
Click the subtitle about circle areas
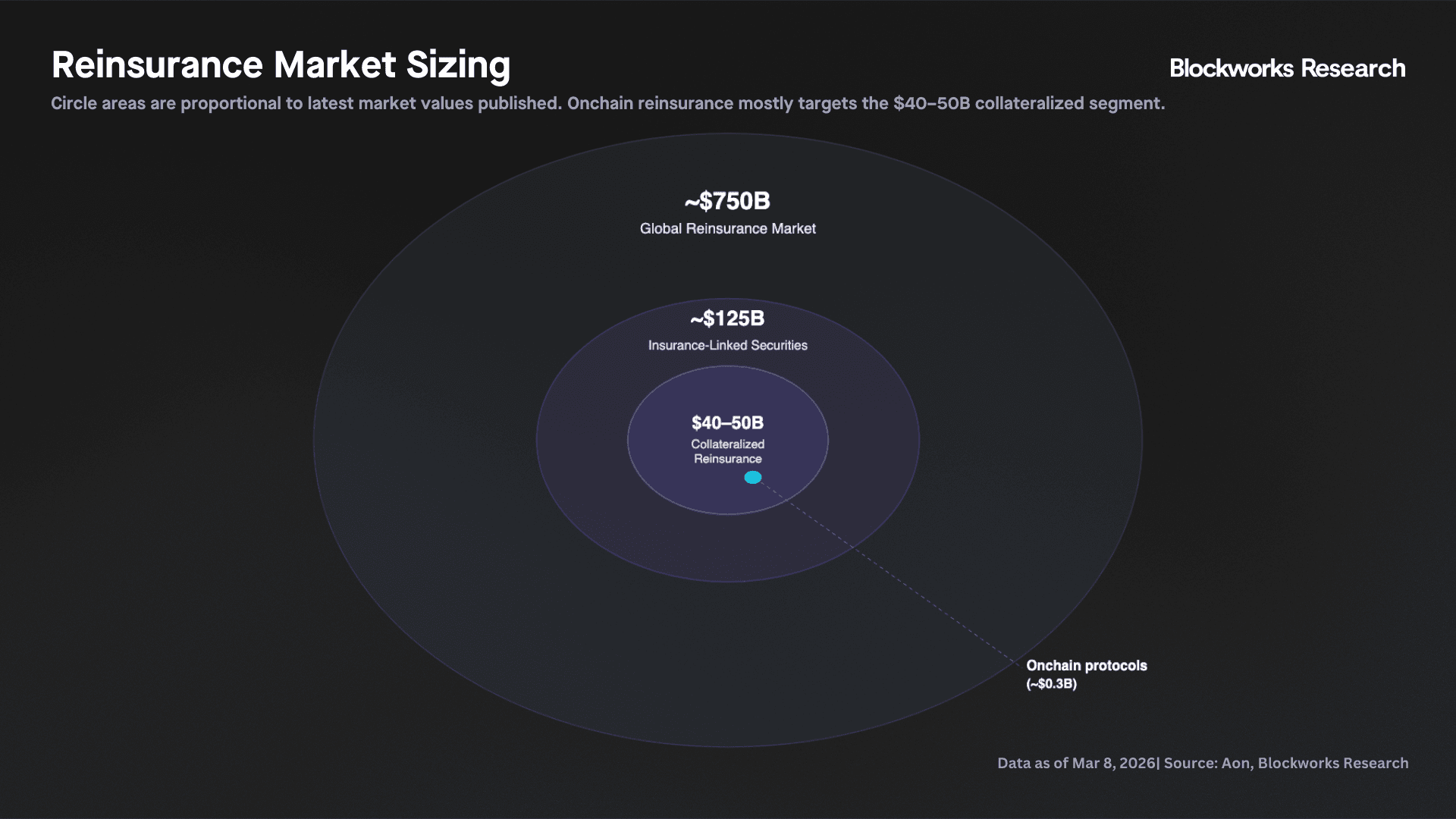click(607, 103)
